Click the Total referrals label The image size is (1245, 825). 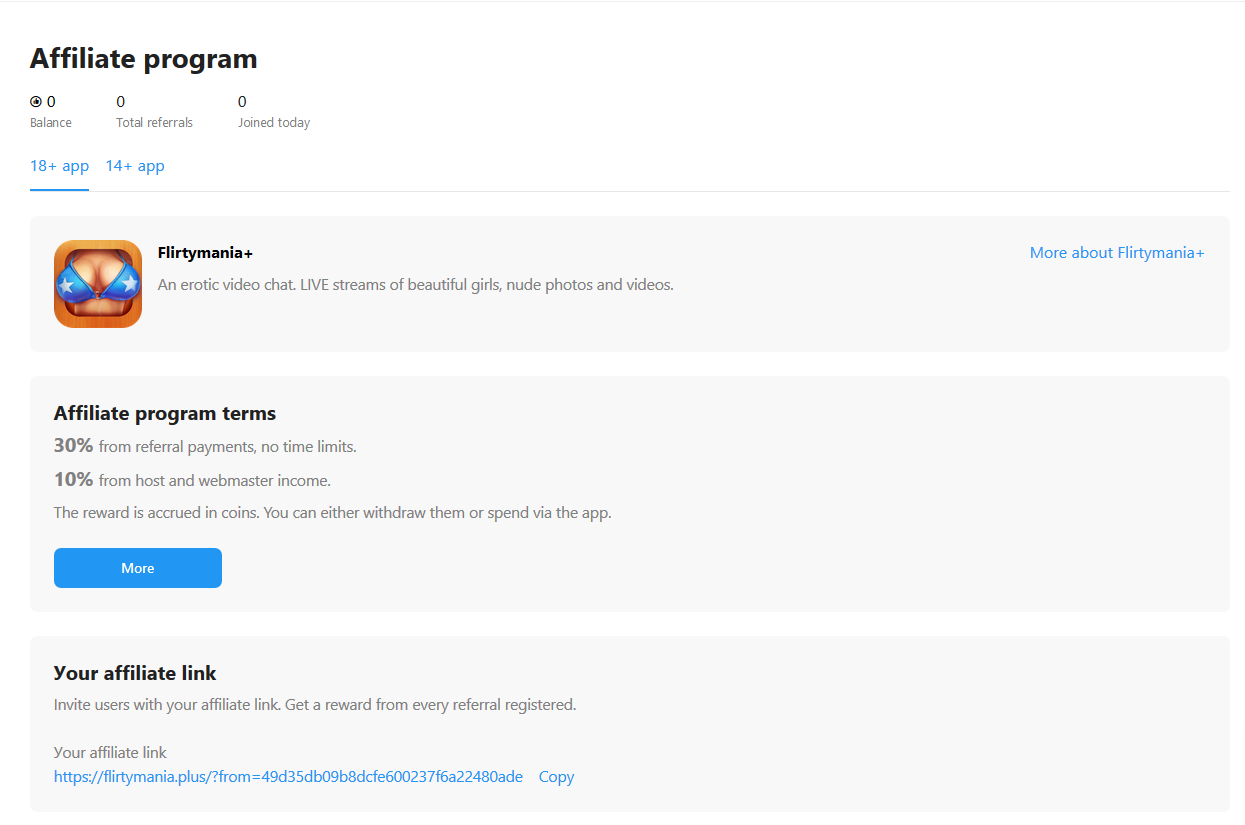154,123
